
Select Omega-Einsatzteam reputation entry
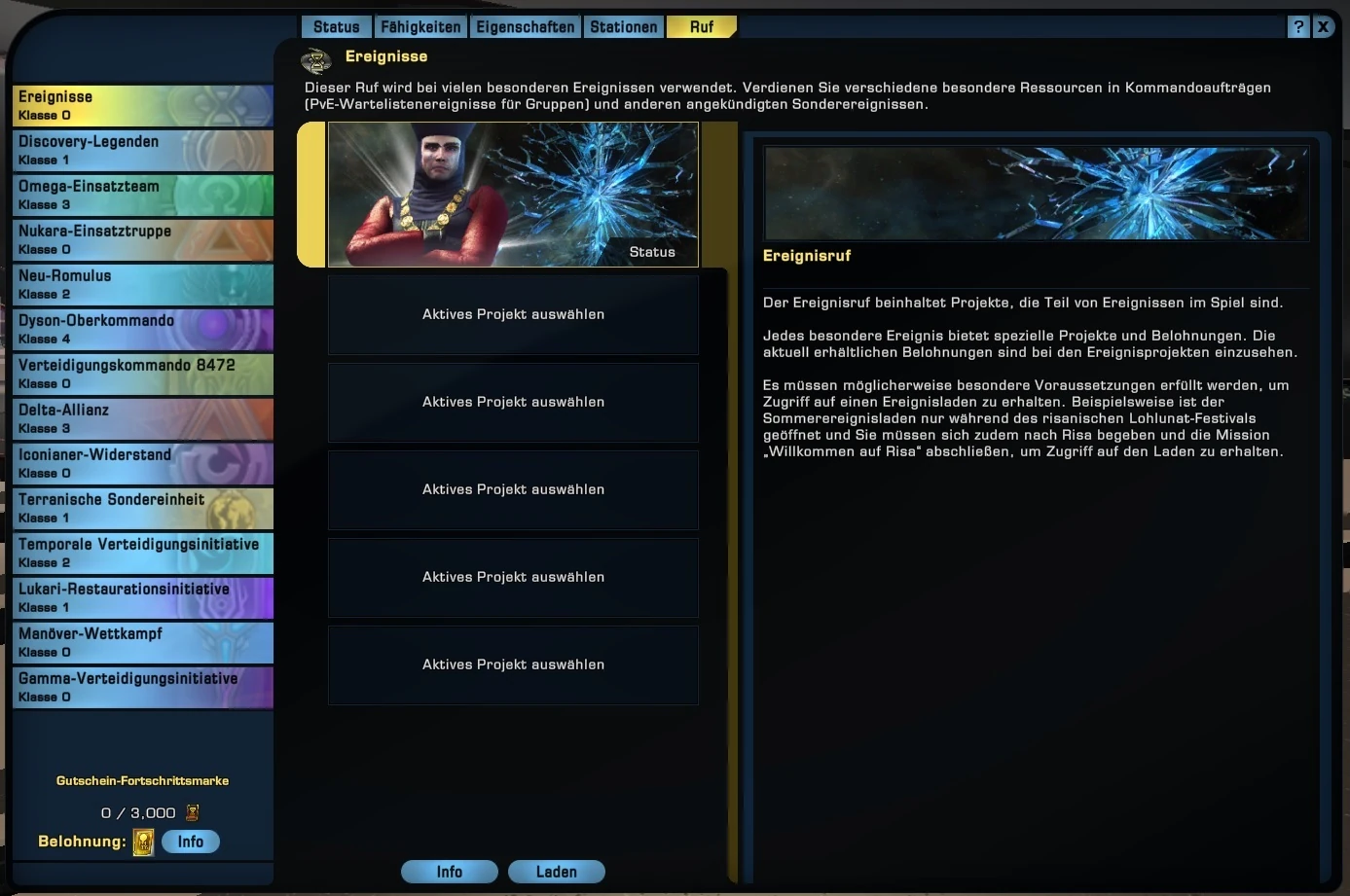[x=143, y=195]
